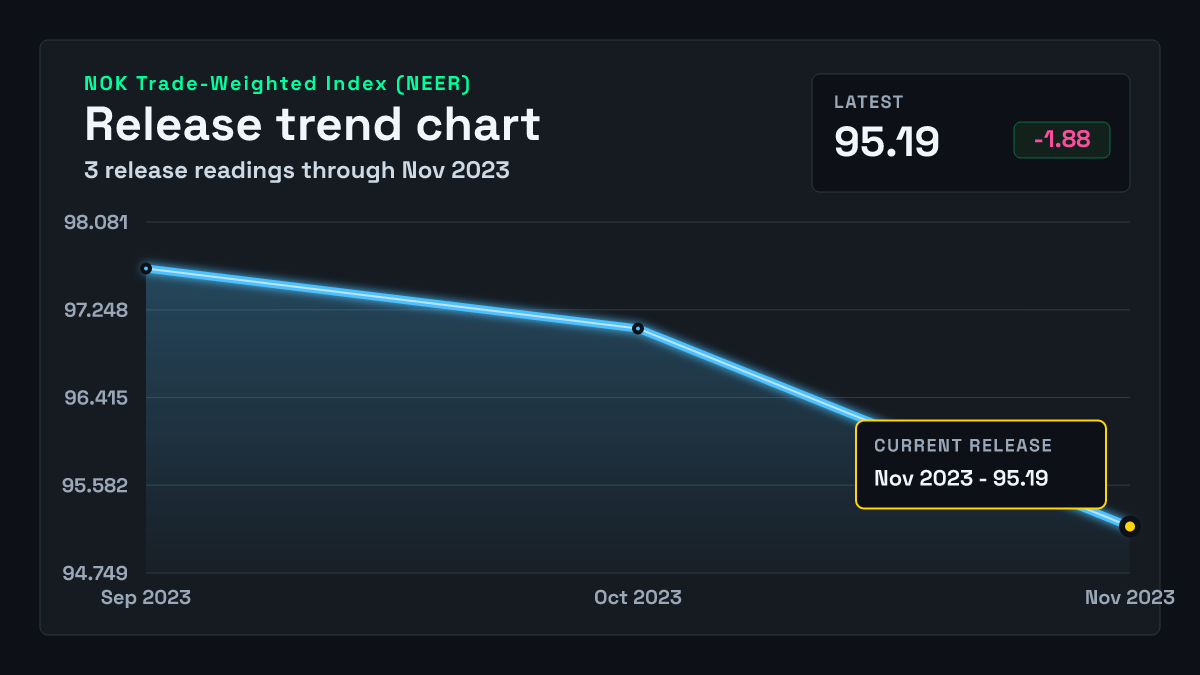The height and width of the screenshot is (675, 1200).
Task: Click the 97.248 y-axis label
Action: point(96,310)
